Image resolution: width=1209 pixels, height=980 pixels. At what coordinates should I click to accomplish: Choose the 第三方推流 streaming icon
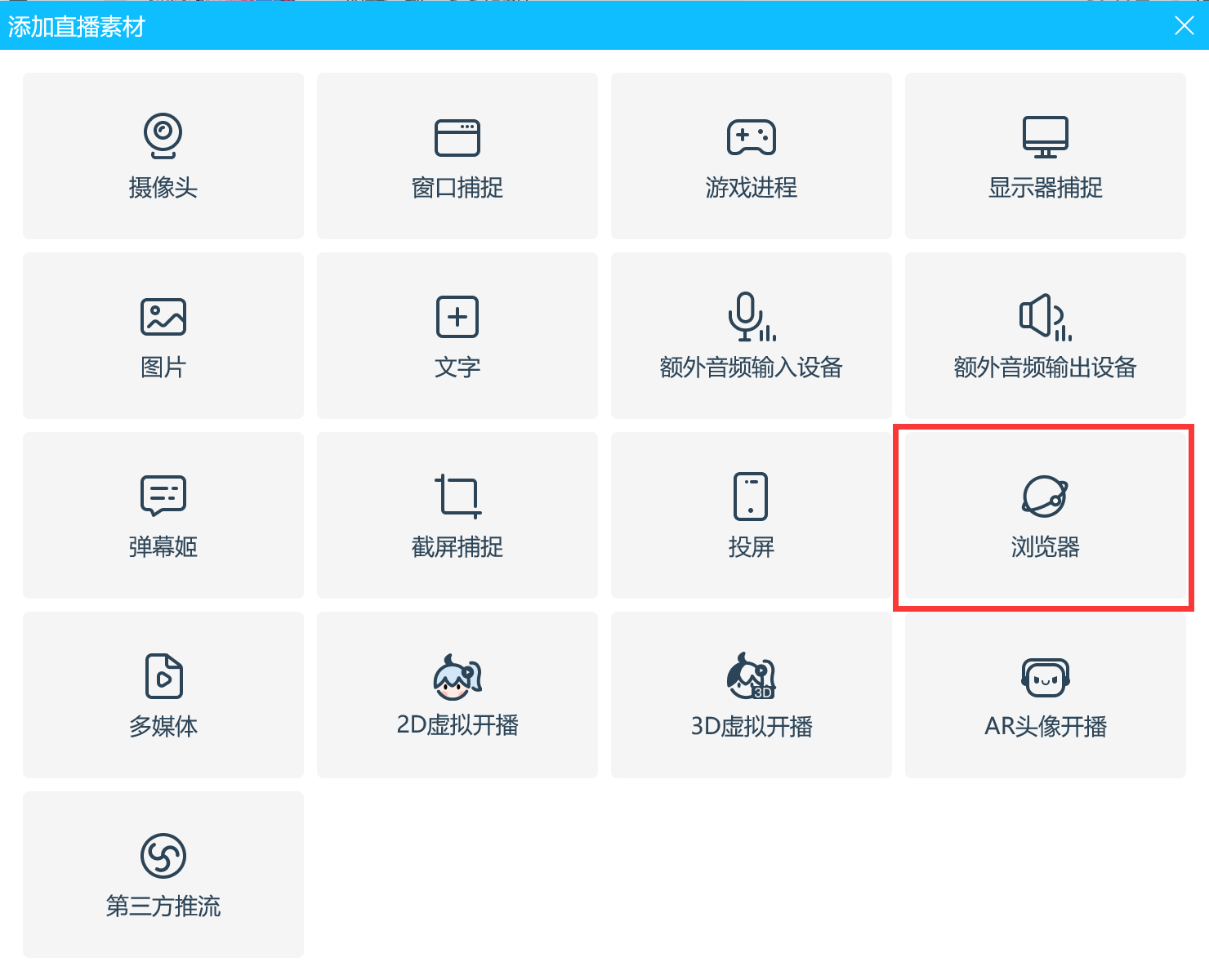[163, 856]
